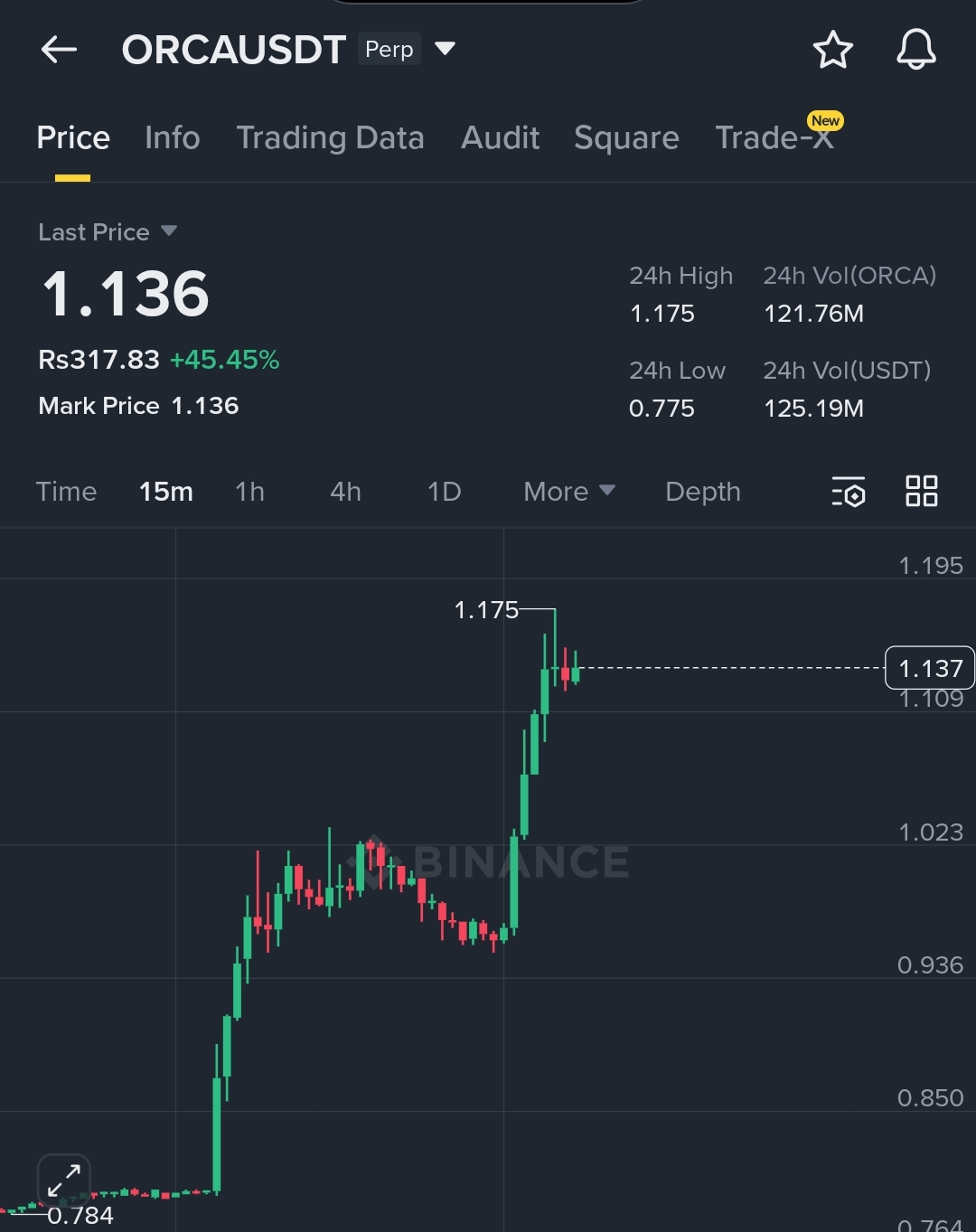The image size is (976, 1232).
Task: Select the 15m chart interval
Action: (x=166, y=491)
